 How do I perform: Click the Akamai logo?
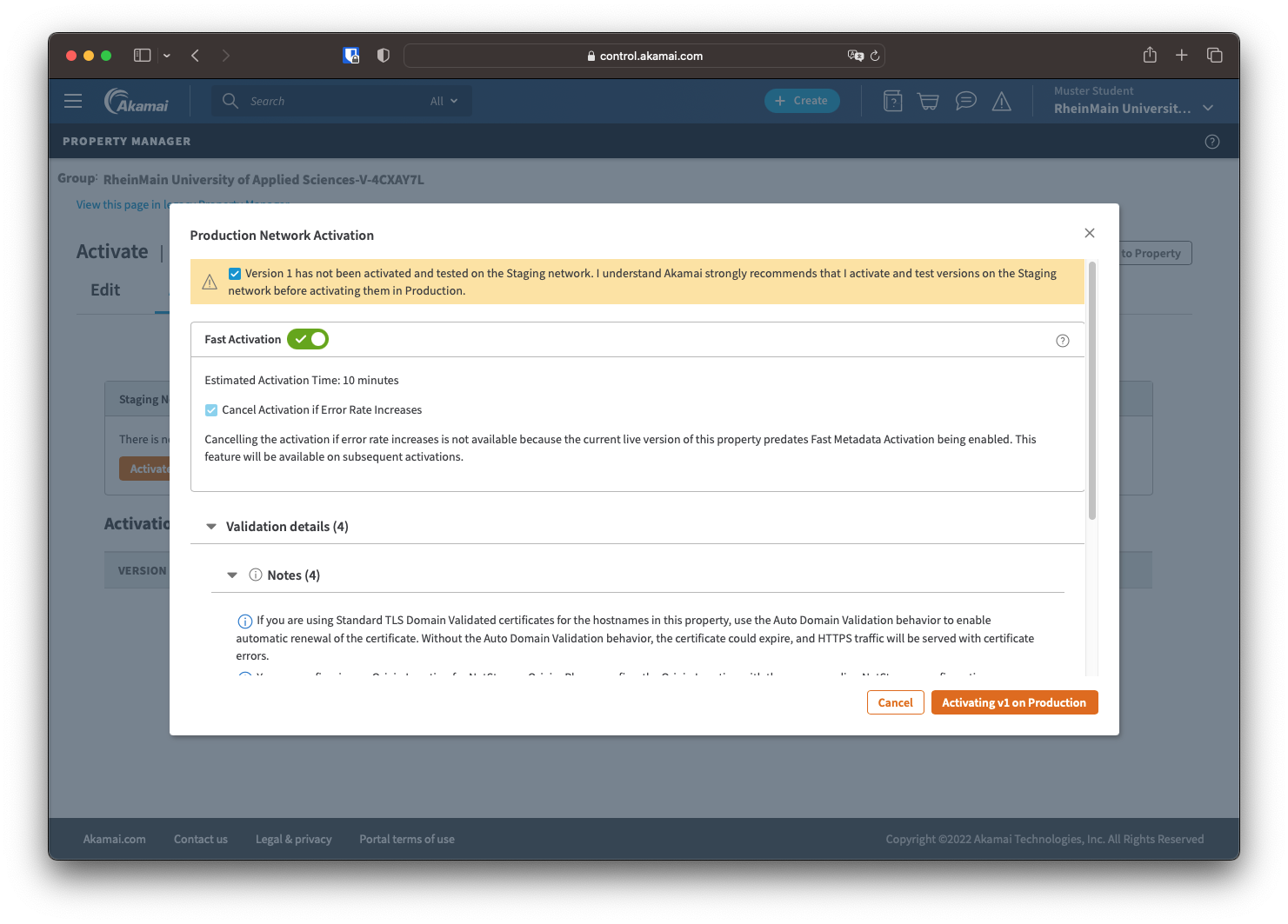pos(137,101)
